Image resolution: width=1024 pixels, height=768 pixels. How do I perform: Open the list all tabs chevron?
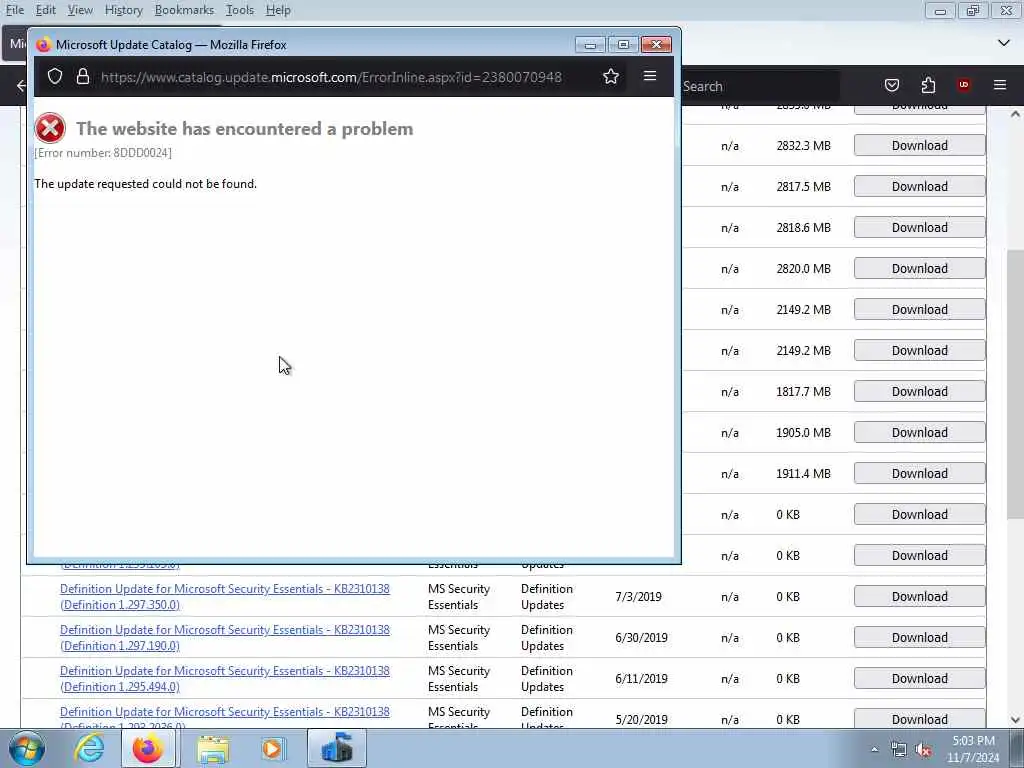pyautogui.click(x=1004, y=43)
